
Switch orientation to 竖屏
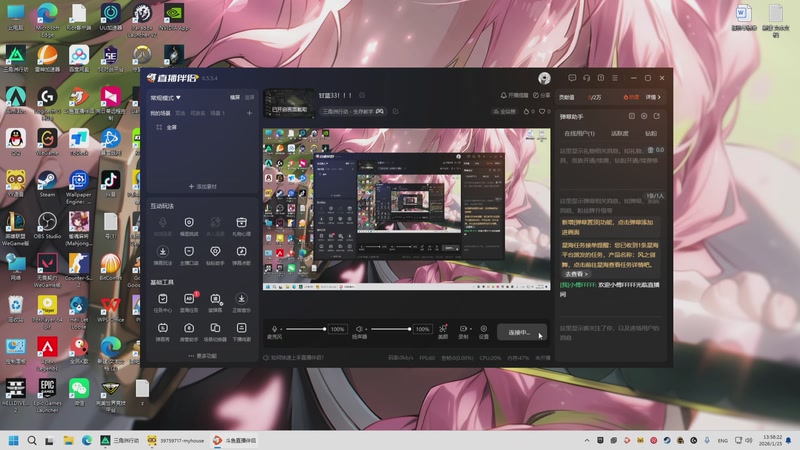coord(249,97)
